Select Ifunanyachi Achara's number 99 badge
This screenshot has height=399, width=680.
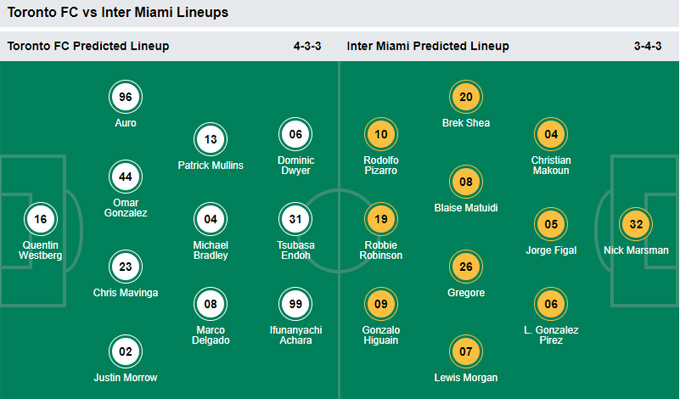(295, 304)
